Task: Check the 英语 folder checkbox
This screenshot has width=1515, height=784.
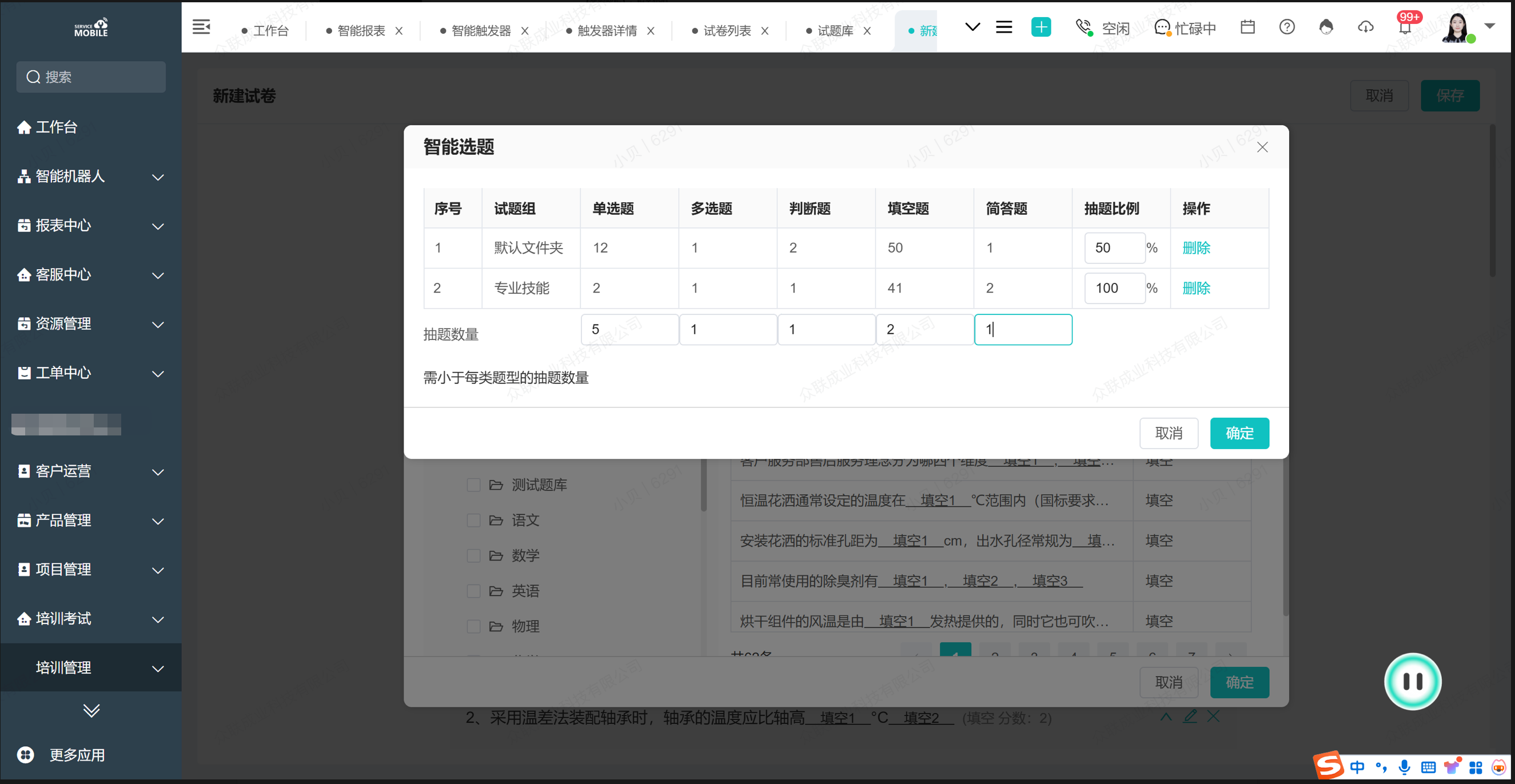Action: pos(473,591)
